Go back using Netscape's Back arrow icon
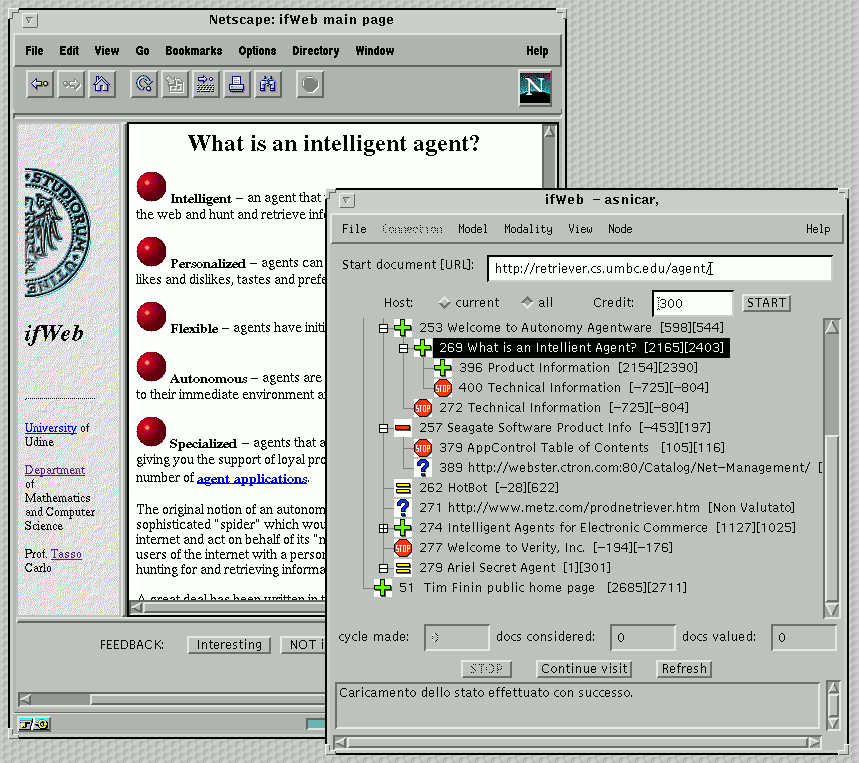The height and width of the screenshot is (763, 859). click(x=40, y=84)
